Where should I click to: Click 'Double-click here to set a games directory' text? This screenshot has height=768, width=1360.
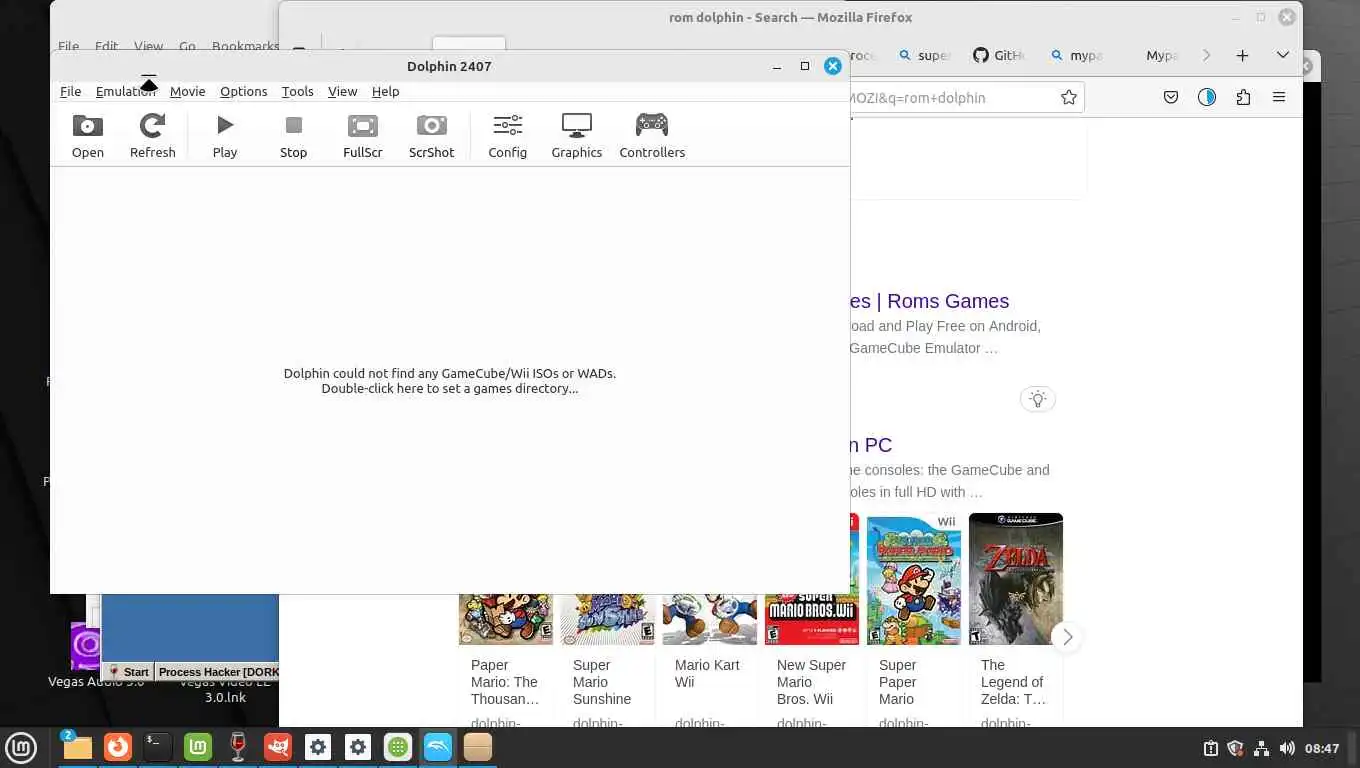(450, 388)
